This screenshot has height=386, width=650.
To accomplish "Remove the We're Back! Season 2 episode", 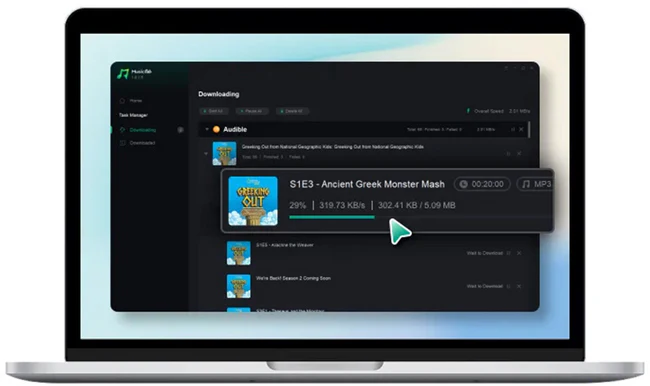I will click(x=519, y=286).
